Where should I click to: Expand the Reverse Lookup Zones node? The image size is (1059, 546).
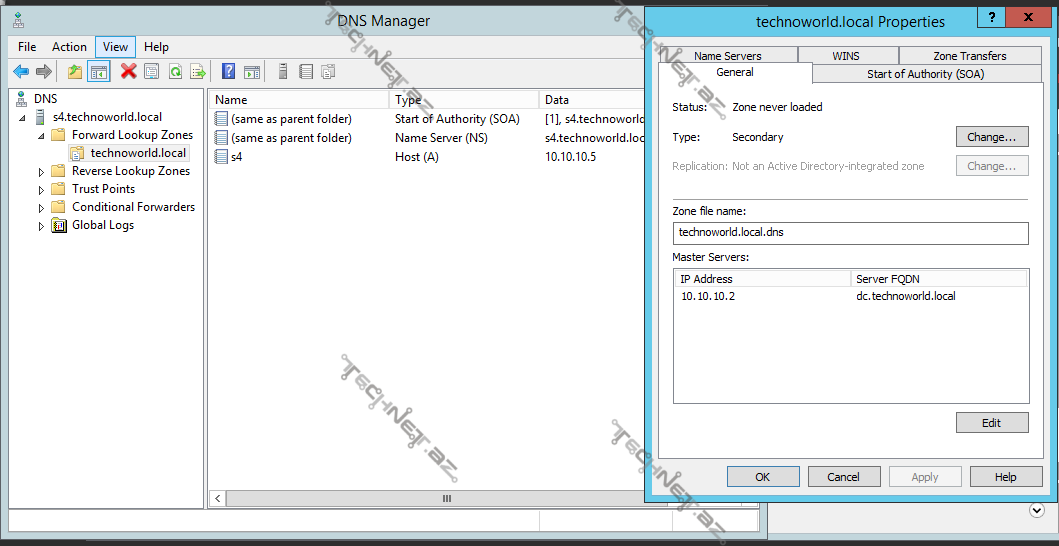click(x=42, y=172)
